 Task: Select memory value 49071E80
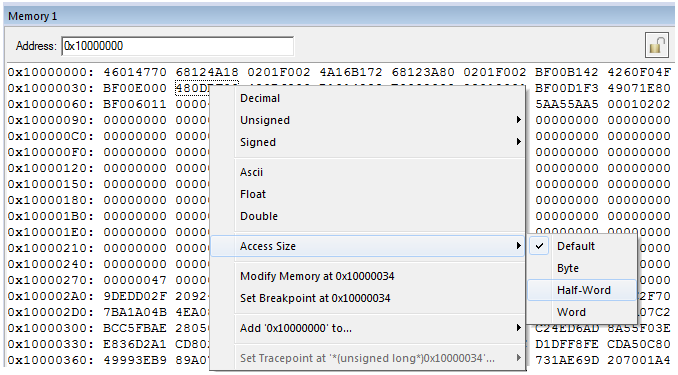coord(639,88)
